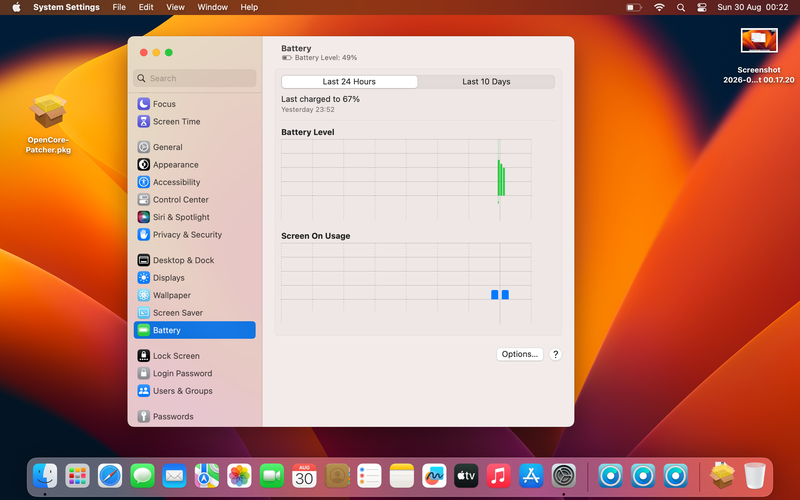Select Wallpaper settings item

tap(194, 295)
